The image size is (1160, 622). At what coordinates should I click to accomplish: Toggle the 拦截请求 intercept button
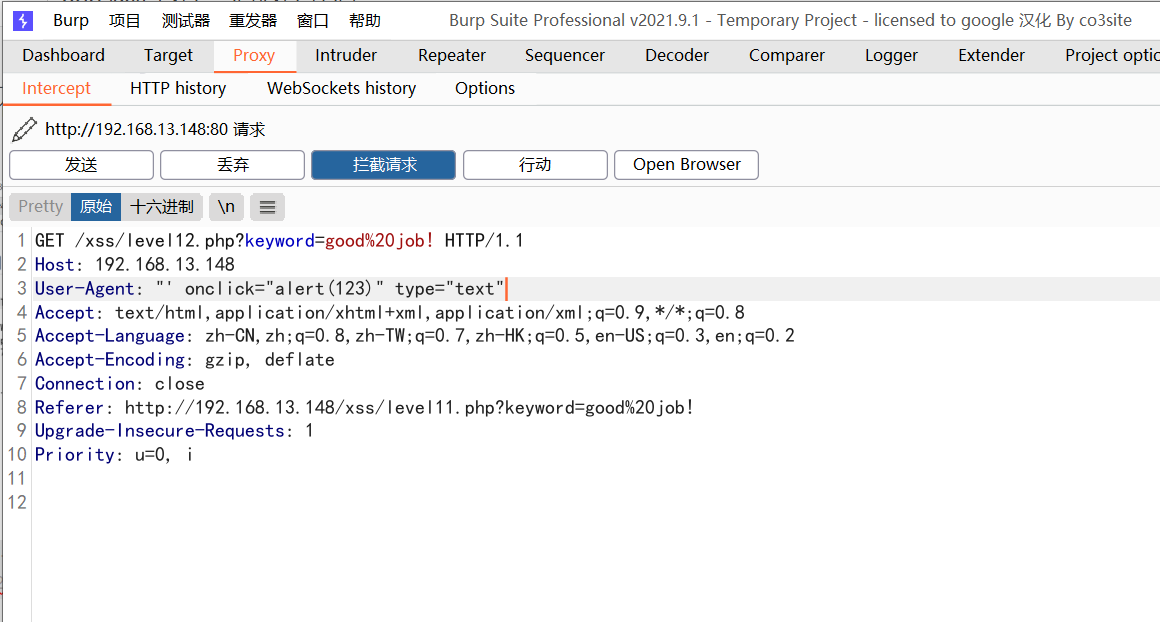383,165
